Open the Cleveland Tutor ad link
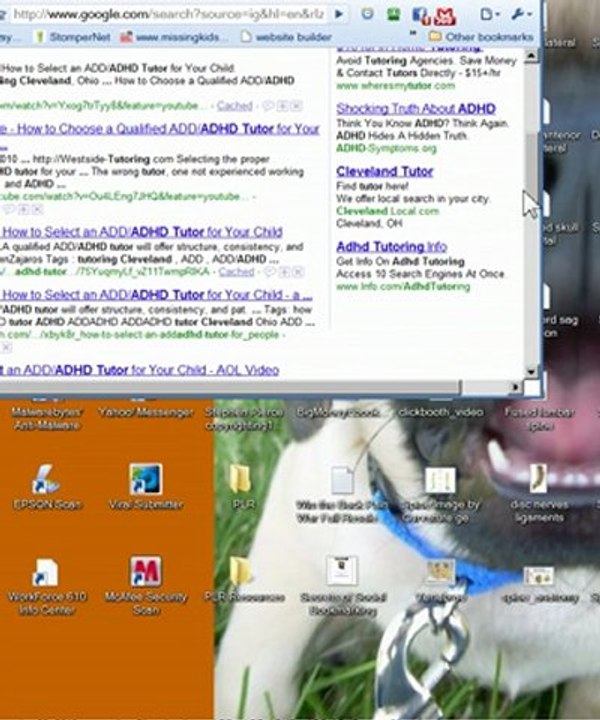Image resolution: width=600 pixels, height=720 pixels. click(385, 172)
